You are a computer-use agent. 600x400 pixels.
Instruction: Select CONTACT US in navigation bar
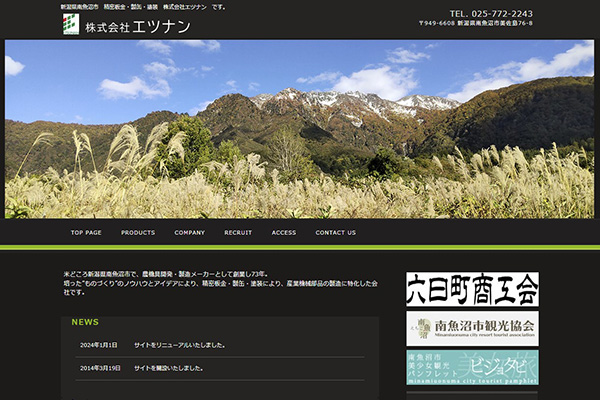[x=336, y=232]
